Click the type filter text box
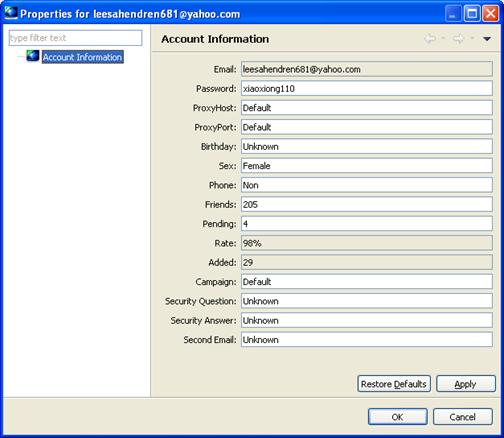 click(x=75, y=38)
